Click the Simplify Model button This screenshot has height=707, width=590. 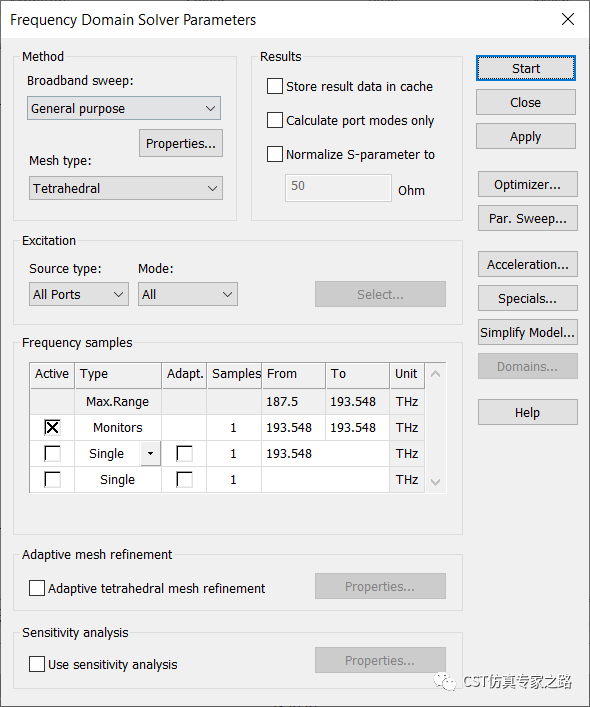527,332
